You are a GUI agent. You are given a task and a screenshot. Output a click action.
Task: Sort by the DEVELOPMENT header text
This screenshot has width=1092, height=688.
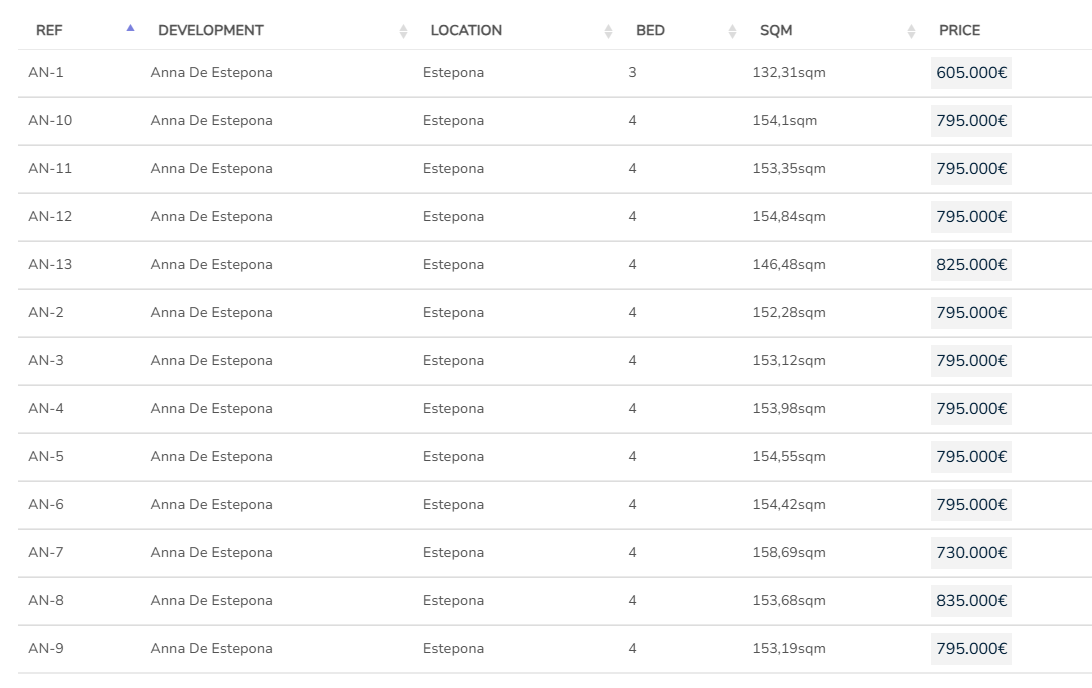pyautogui.click(x=210, y=31)
